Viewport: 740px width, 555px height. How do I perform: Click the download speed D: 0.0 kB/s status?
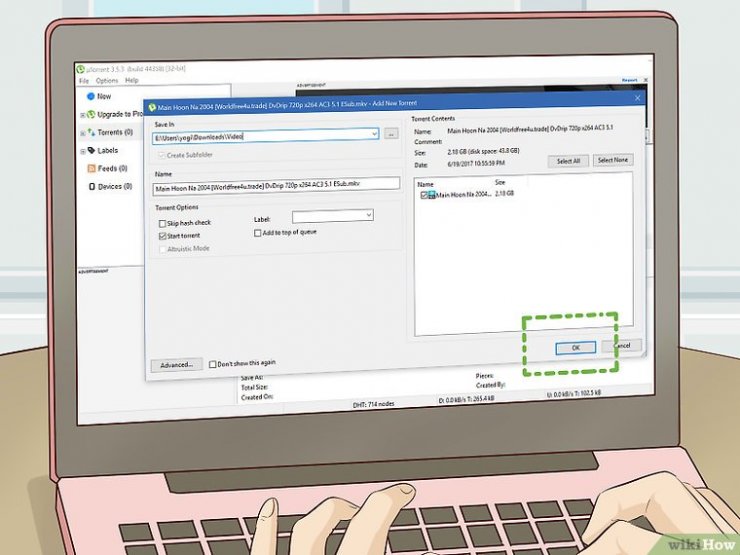click(x=466, y=399)
